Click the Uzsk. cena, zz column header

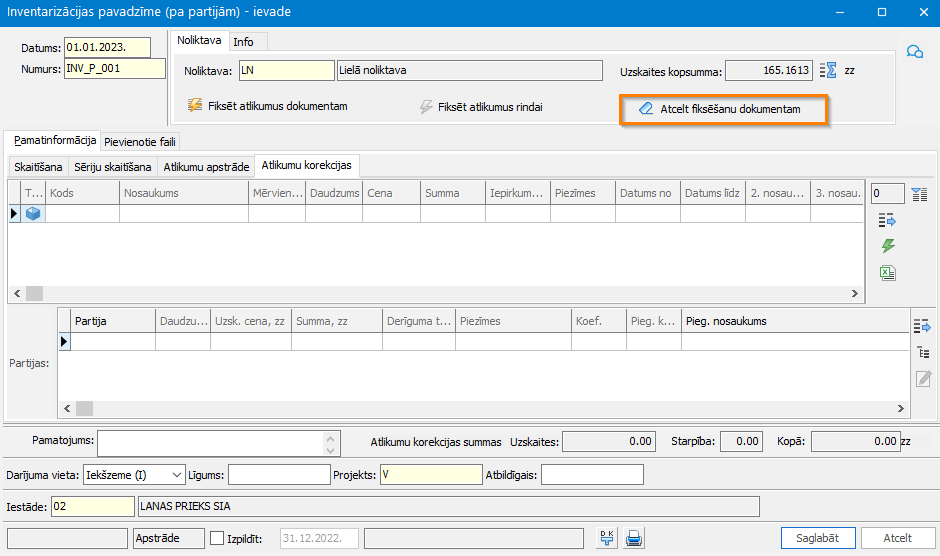[x=251, y=321]
